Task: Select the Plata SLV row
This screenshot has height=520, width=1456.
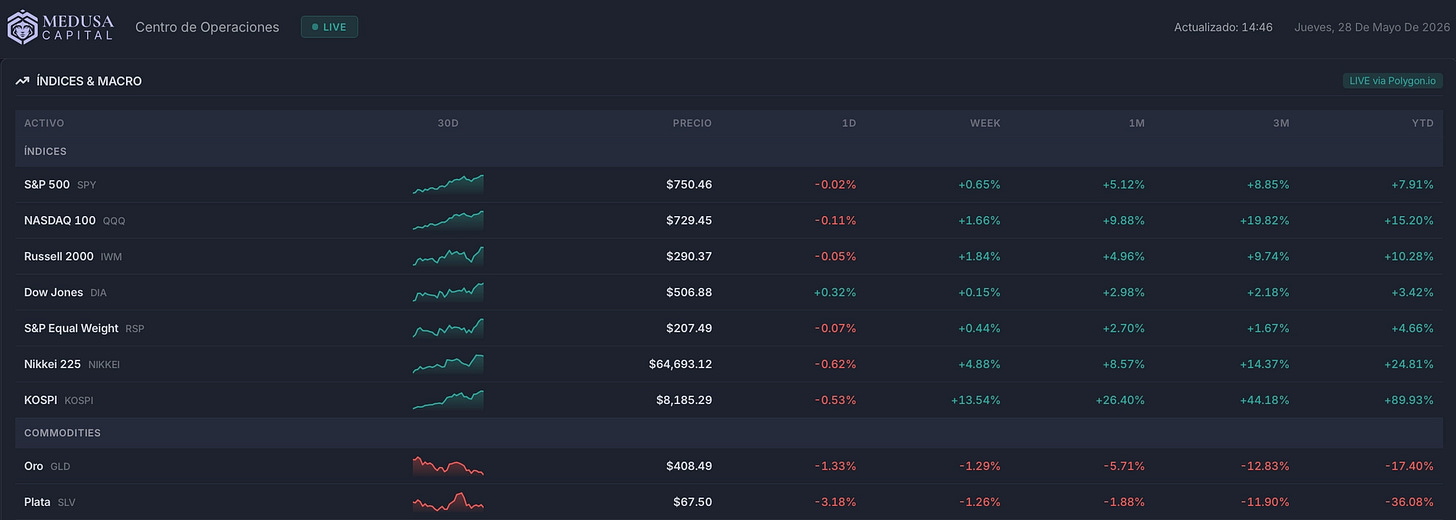Action: [729, 502]
